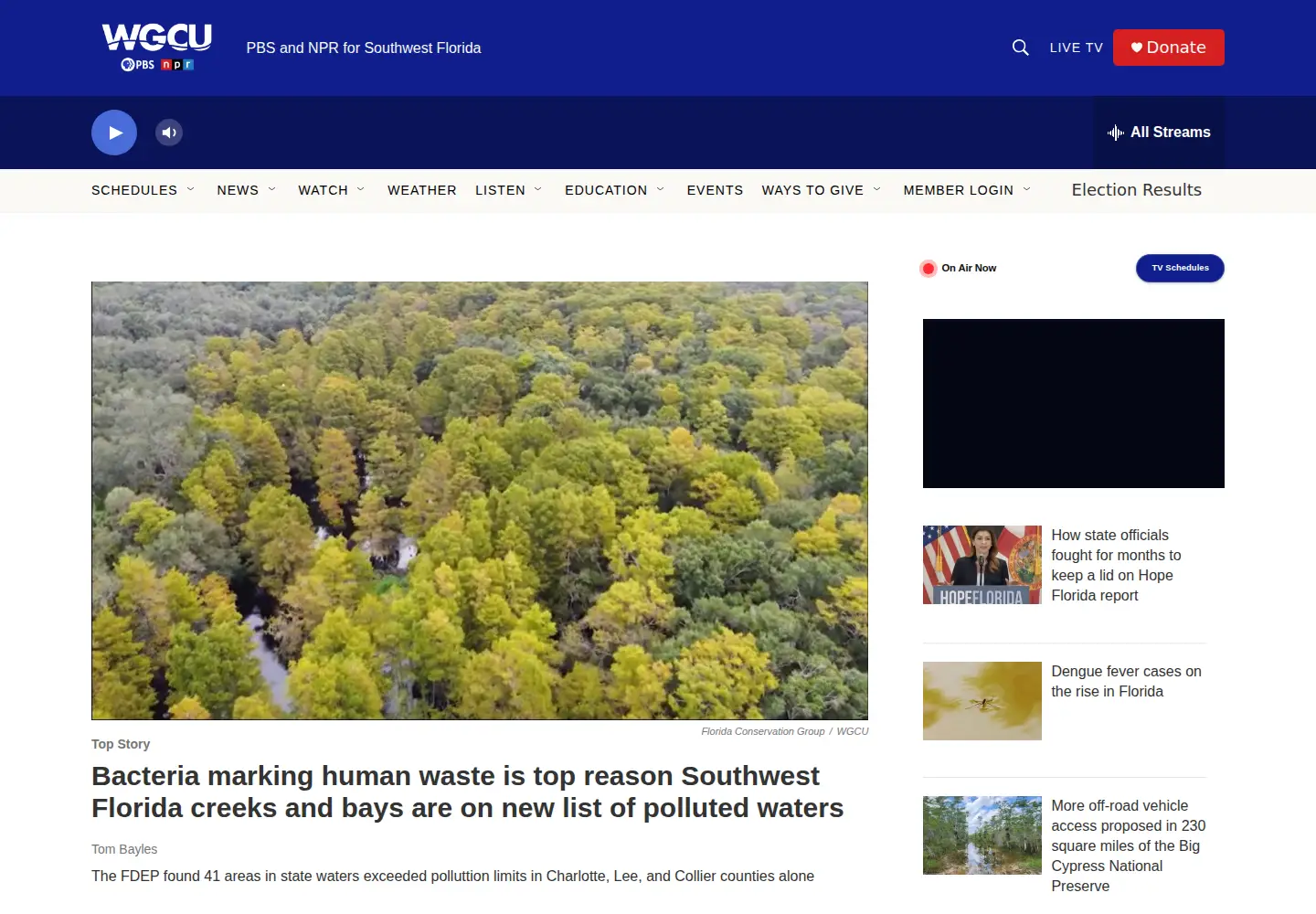Open the Schedules menu item
This screenshot has width=1316, height=914.
[134, 190]
